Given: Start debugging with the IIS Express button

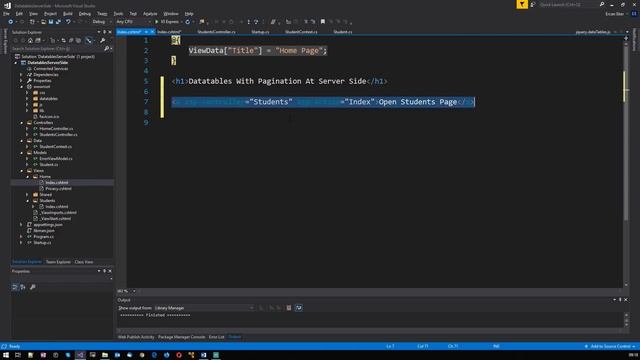Looking at the screenshot, I should (x=167, y=22).
